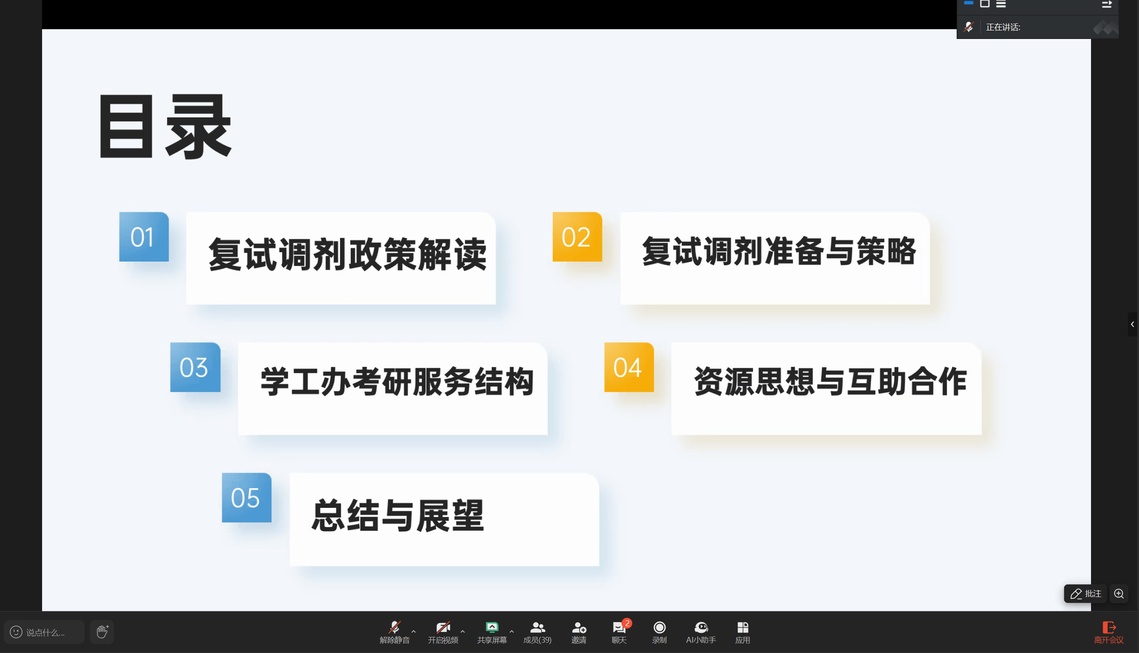Click the blue 03 number badge
Screen dimensions: 1139x653
(195, 368)
